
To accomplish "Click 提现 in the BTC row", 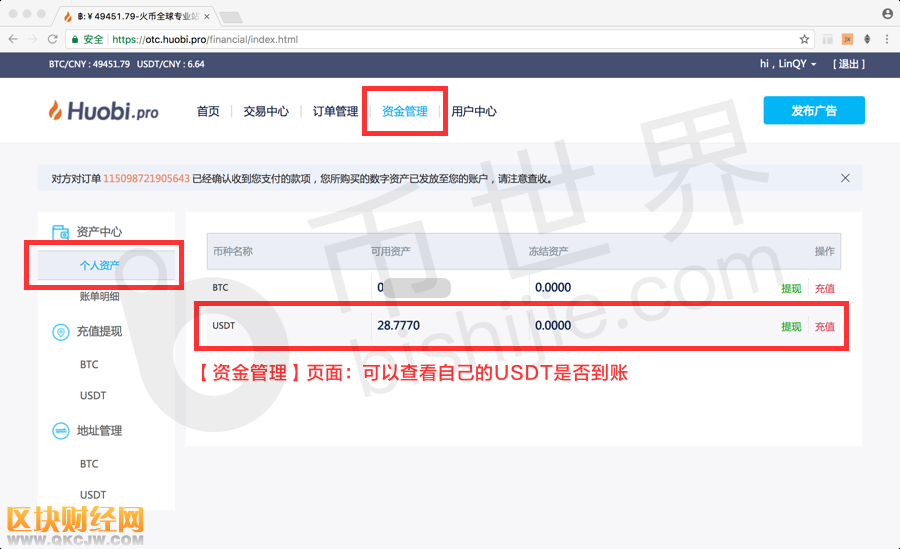I will (791, 289).
